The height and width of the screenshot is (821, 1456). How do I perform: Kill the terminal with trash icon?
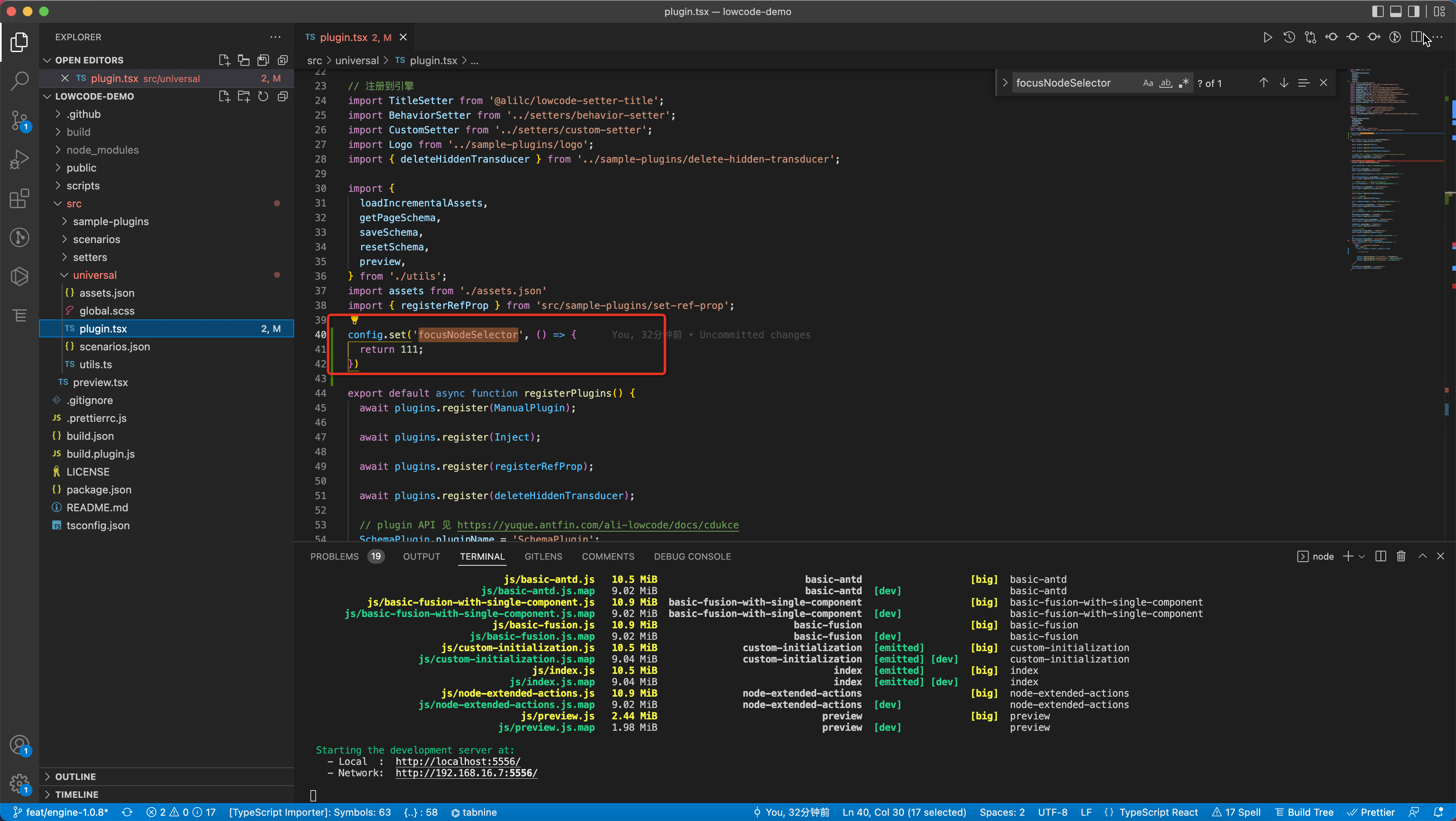coord(1401,556)
